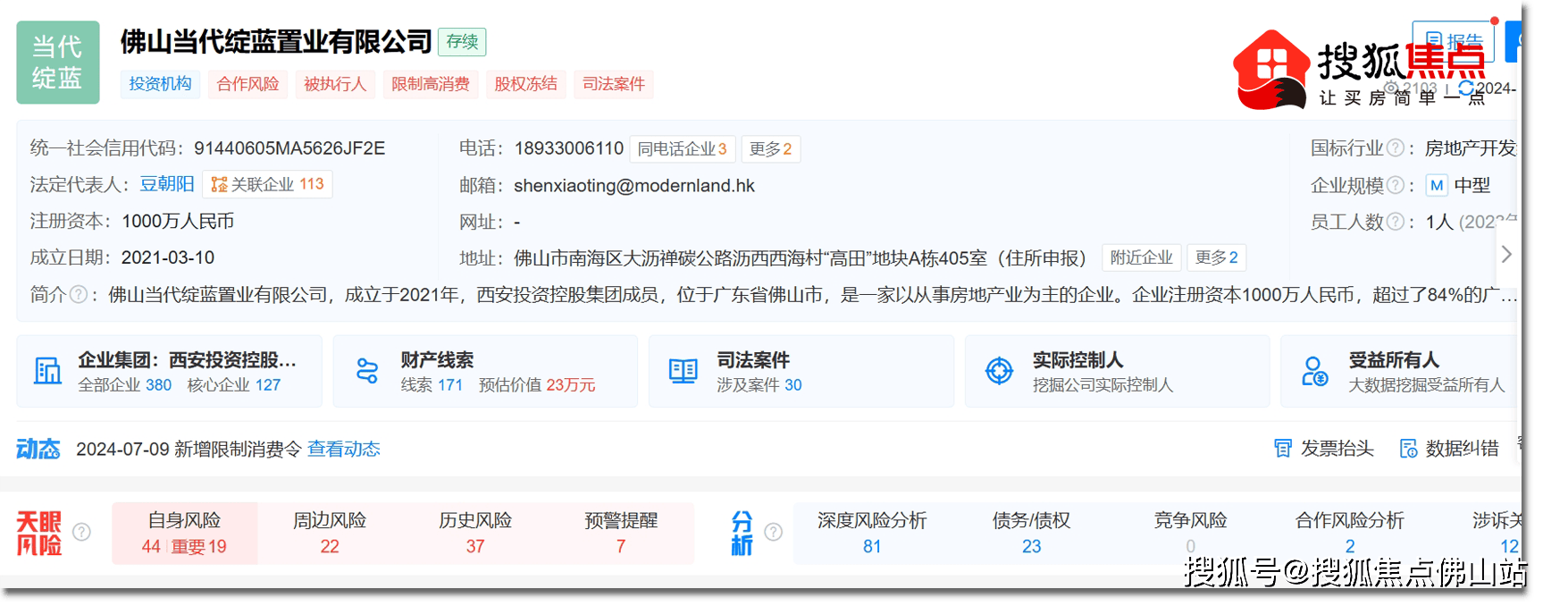The height and width of the screenshot is (606, 1568).
Task: Click the 动态 section label
Action: pos(38,449)
